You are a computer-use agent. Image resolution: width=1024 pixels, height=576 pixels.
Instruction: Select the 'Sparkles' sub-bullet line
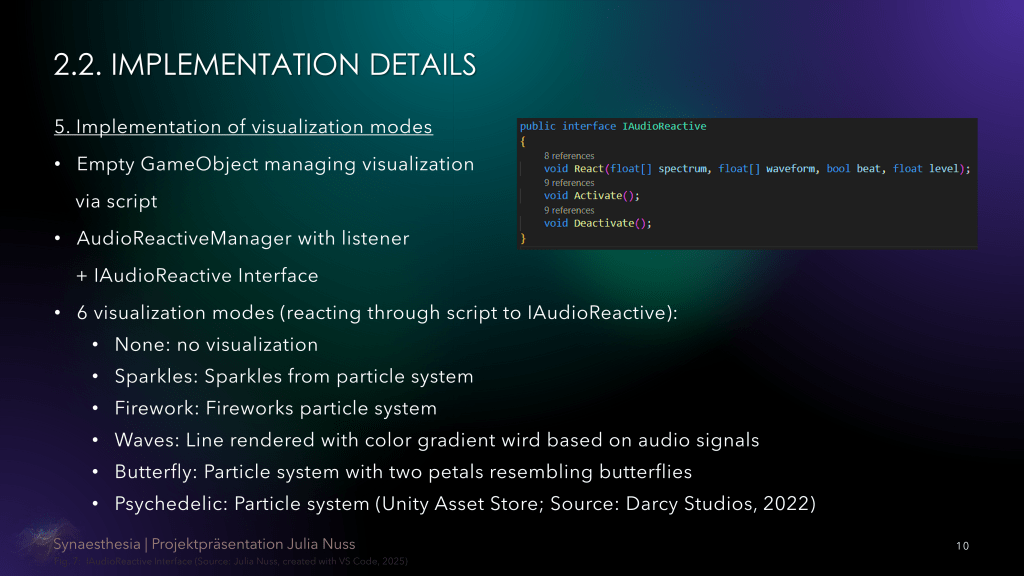tap(294, 377)
